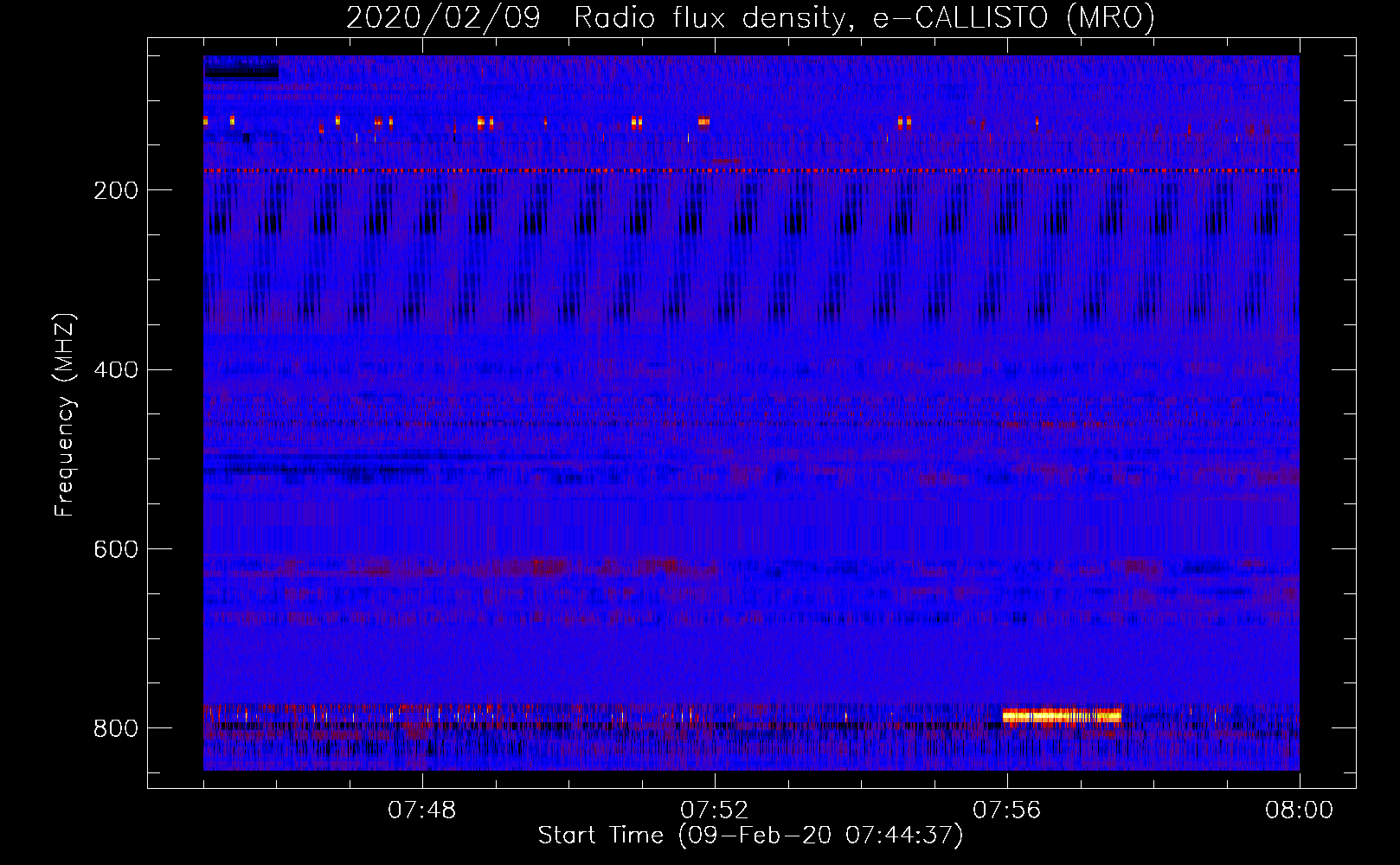This screenshot has width=1400, height=865.
Task: Click the 400 frequency tick label
Action: tap(115, 370)
